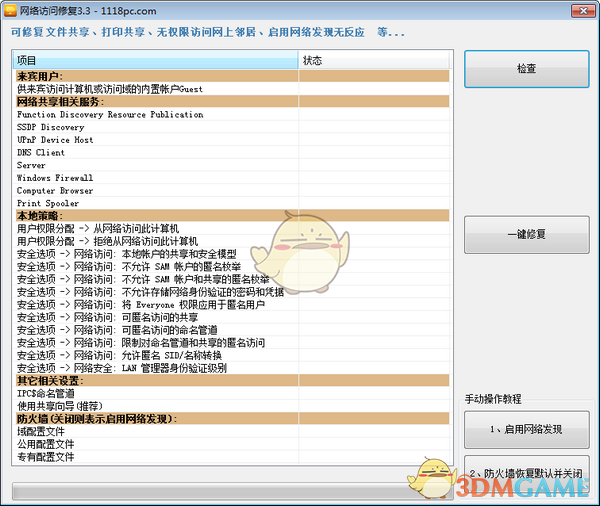Click 防火墙恢复默认并关闭 button
600x506 pixels.
pyautogui.click(x=526, y=472)
